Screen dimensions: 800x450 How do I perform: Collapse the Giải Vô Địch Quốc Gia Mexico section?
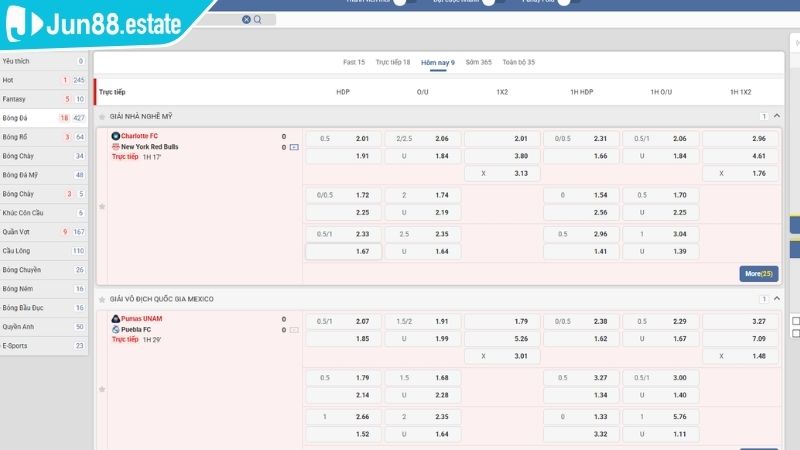pyautogui.click(x=776, y=299)
